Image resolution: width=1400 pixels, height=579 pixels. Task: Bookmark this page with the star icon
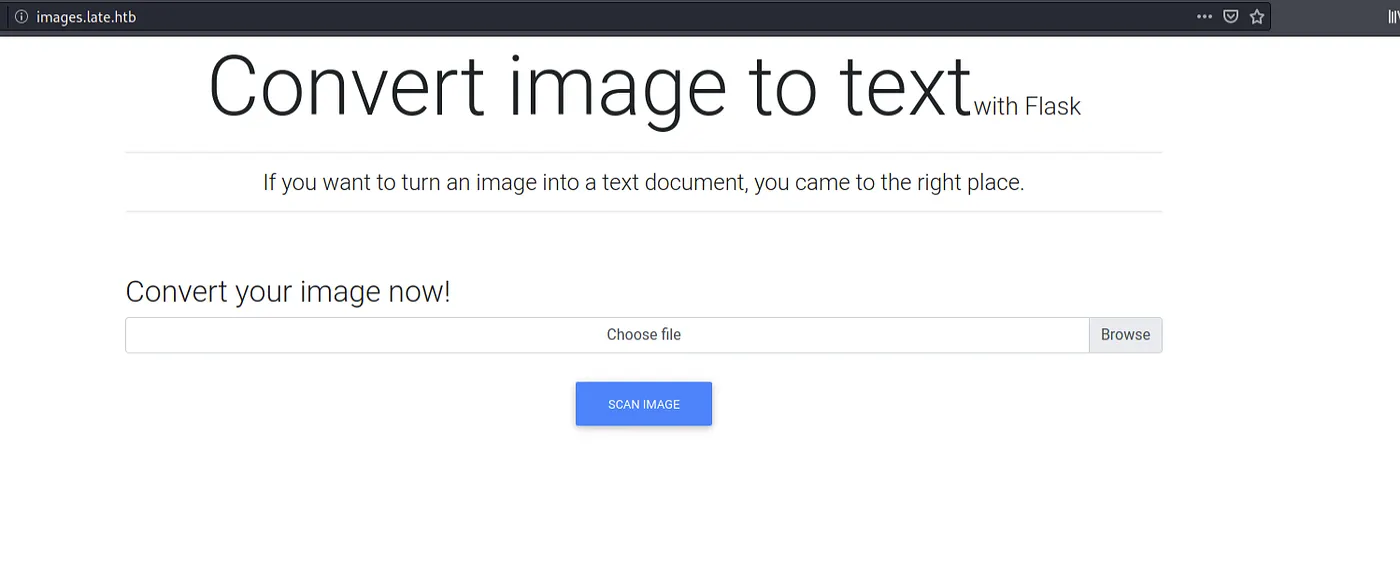click(x=1257, y=17)
